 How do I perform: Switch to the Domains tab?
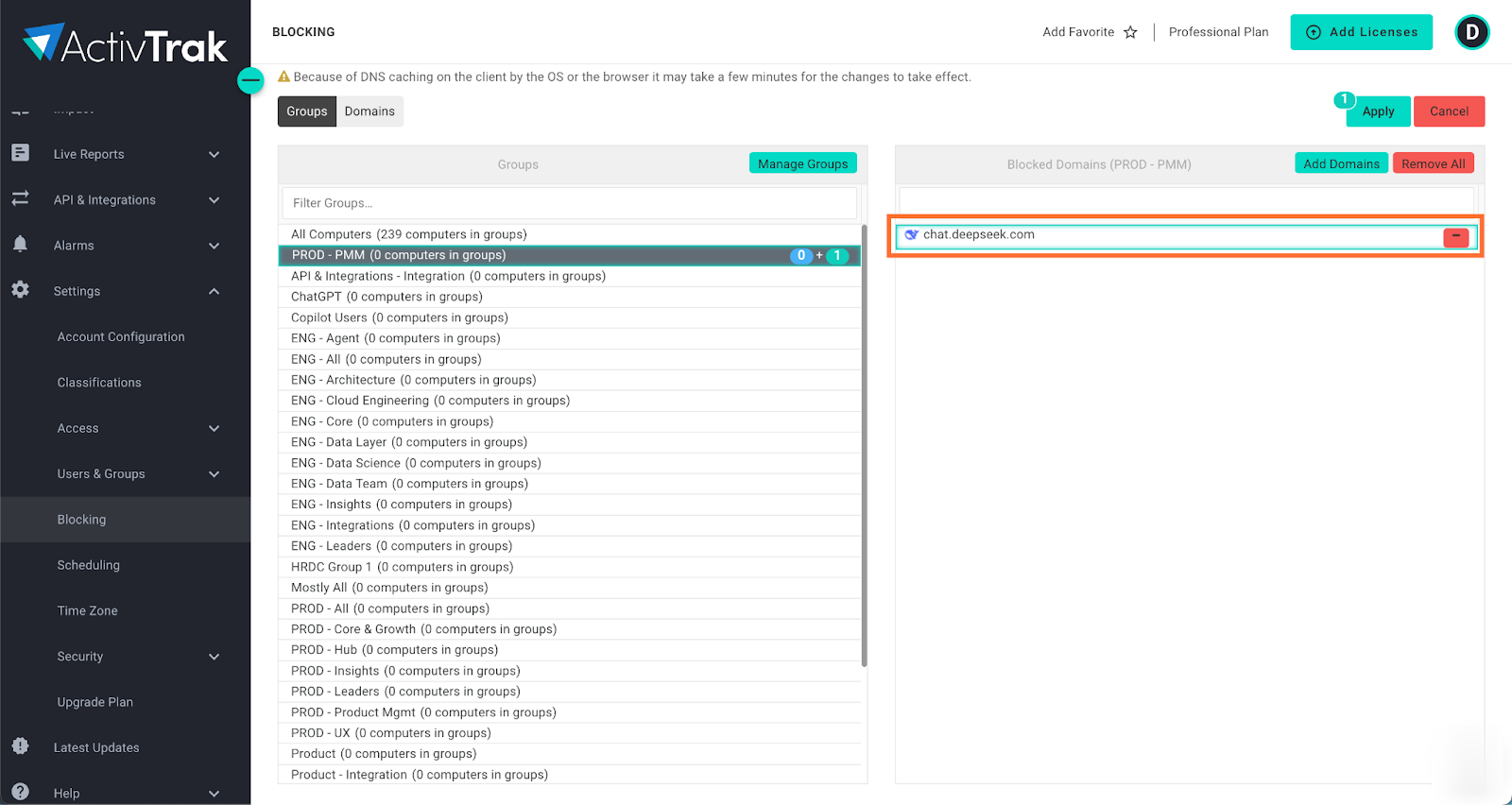pyautogui.click(x=369, y=111)
